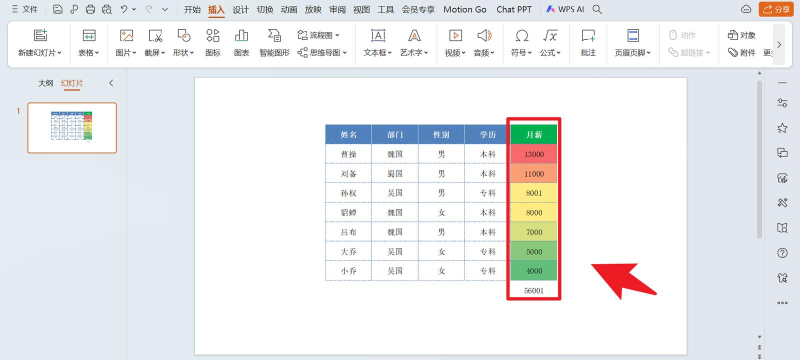Open the 音频 audio dropdown

pyautogui.click(x=484, y=53)
